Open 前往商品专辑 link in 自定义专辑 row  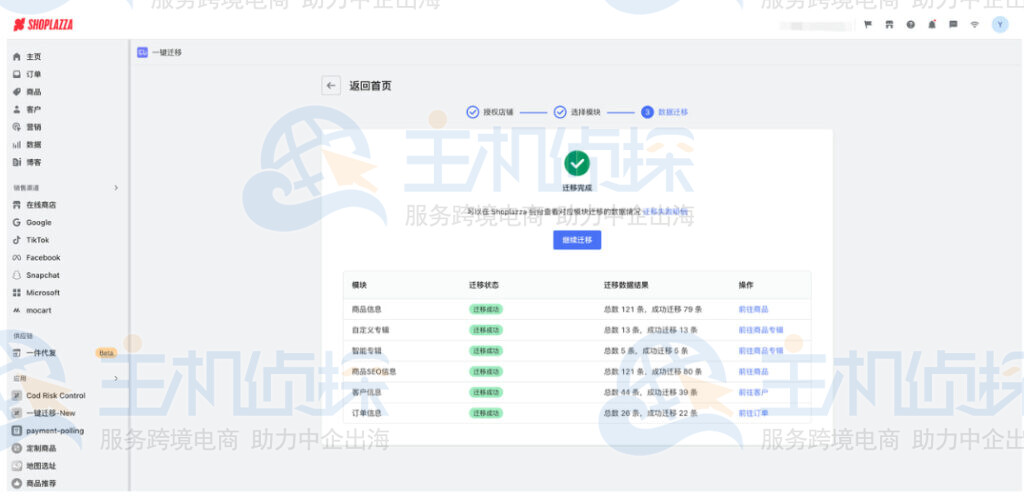(x=760, y=330)
